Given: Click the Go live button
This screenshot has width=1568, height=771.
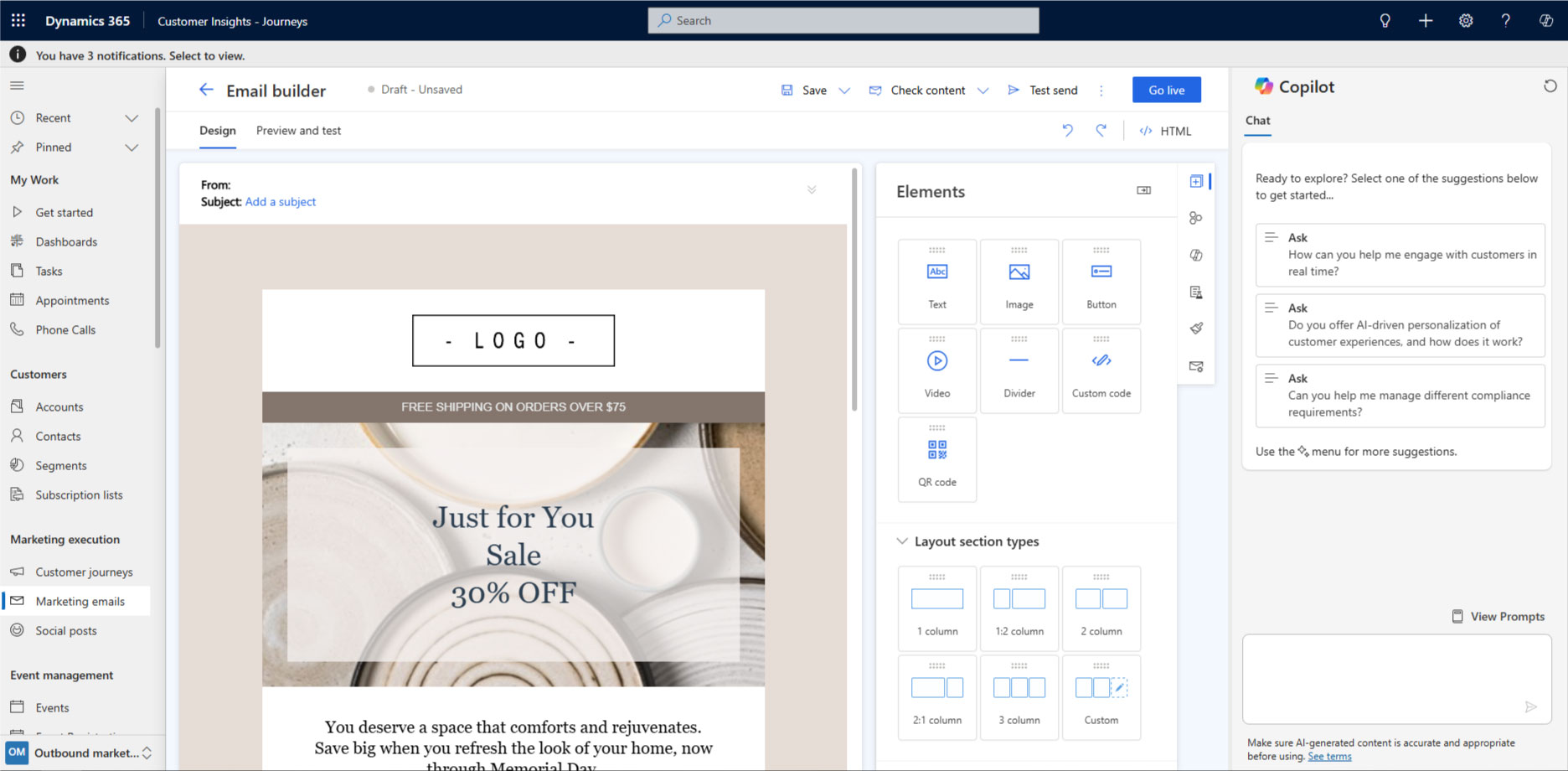Looking at the screenshot, I should pyautogui.click(x=1167, y=90).
